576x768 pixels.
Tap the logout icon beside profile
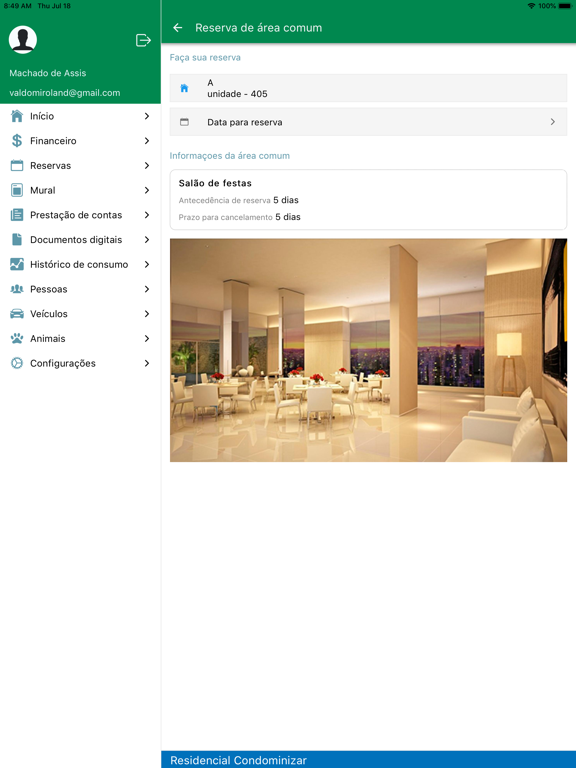[143, 40]
